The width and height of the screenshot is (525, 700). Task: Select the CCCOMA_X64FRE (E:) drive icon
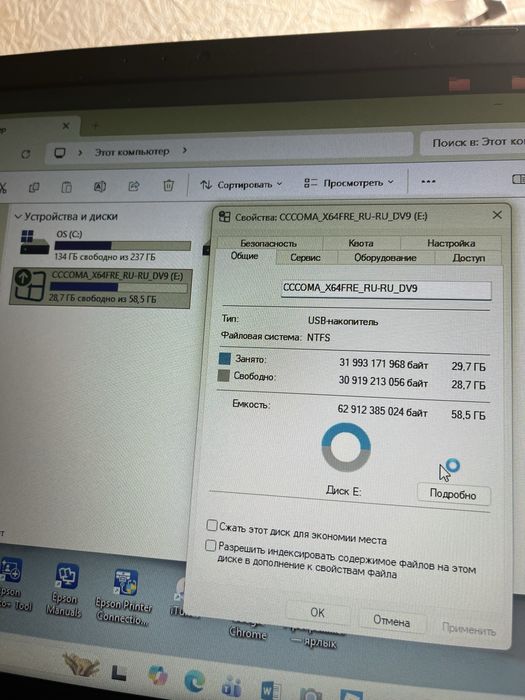pos(30,285)
